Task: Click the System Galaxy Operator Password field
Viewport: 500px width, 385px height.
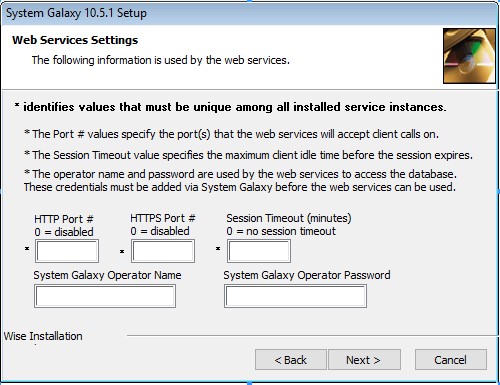Action: click(x=295, y=296)
